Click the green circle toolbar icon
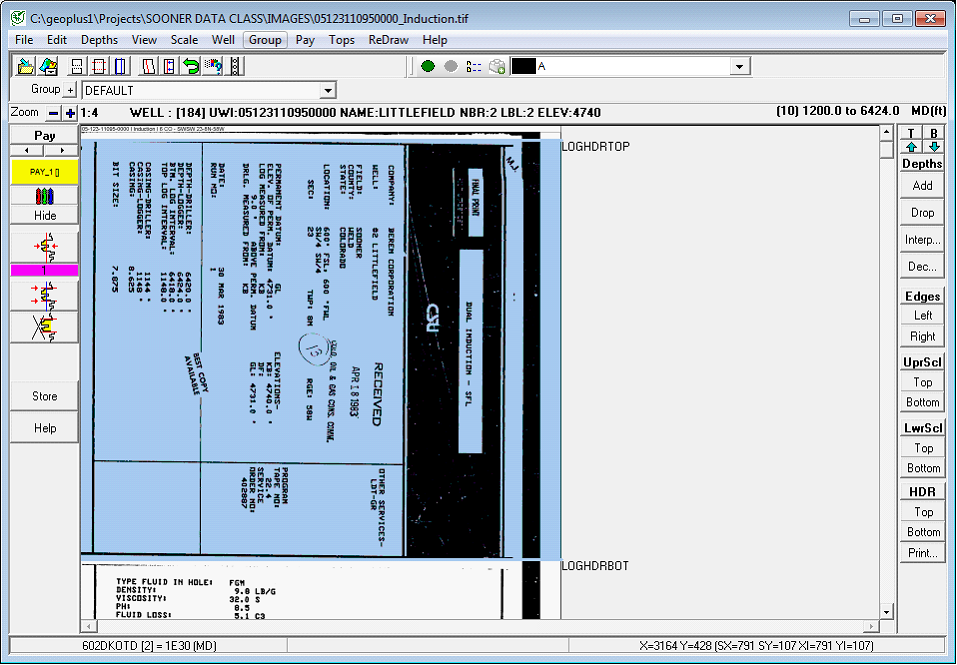Screen dimensions: 957x665 tap(428, 66)
